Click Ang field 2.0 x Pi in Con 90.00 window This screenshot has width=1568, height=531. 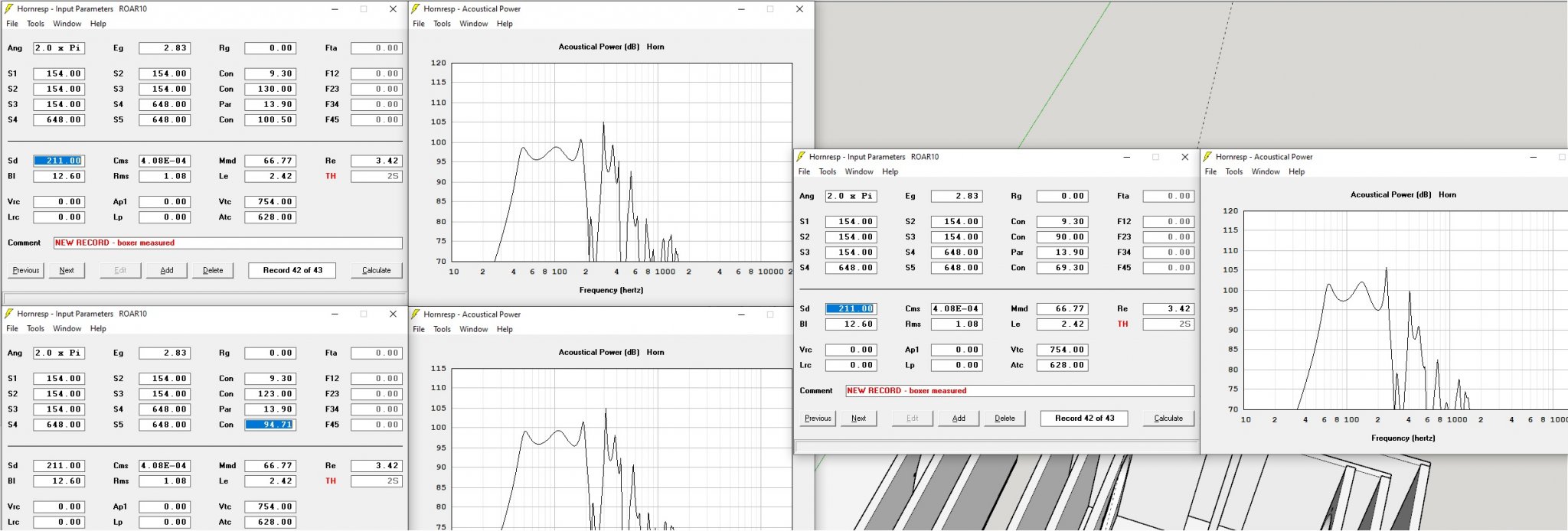tap(851, 197)
